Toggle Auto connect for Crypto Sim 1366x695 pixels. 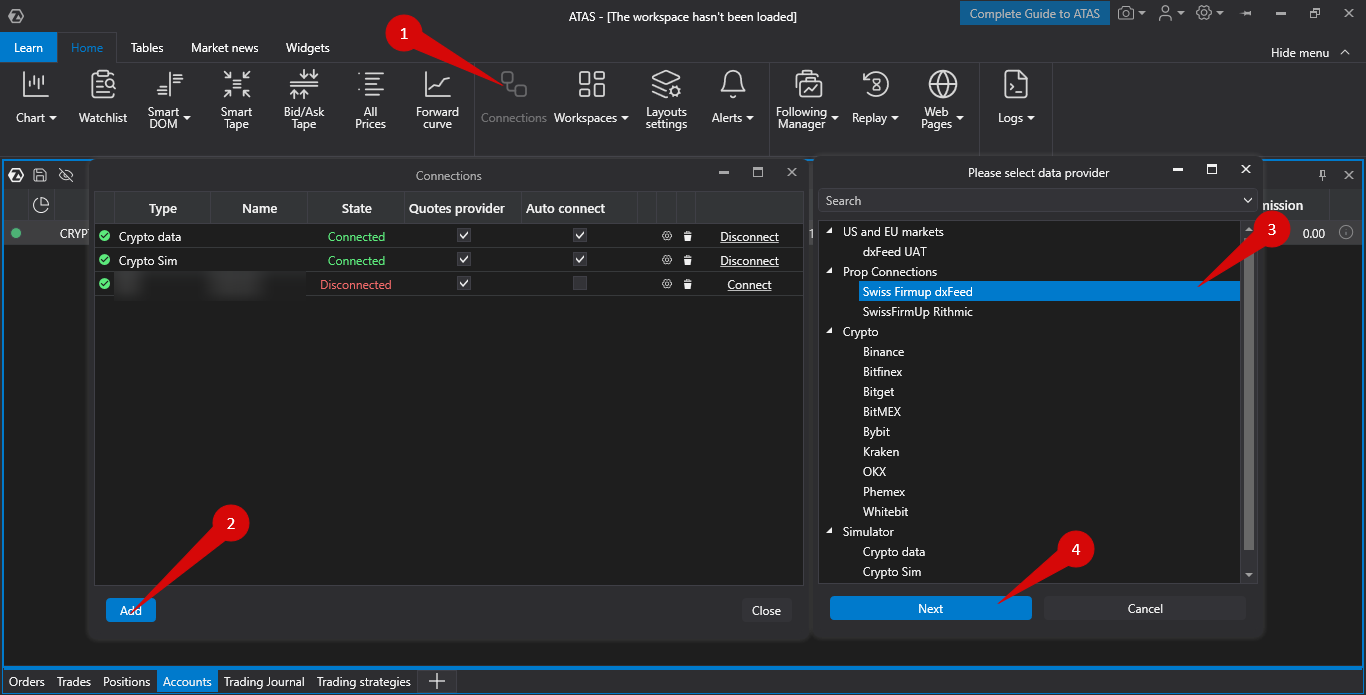click(x=580, y=259)
